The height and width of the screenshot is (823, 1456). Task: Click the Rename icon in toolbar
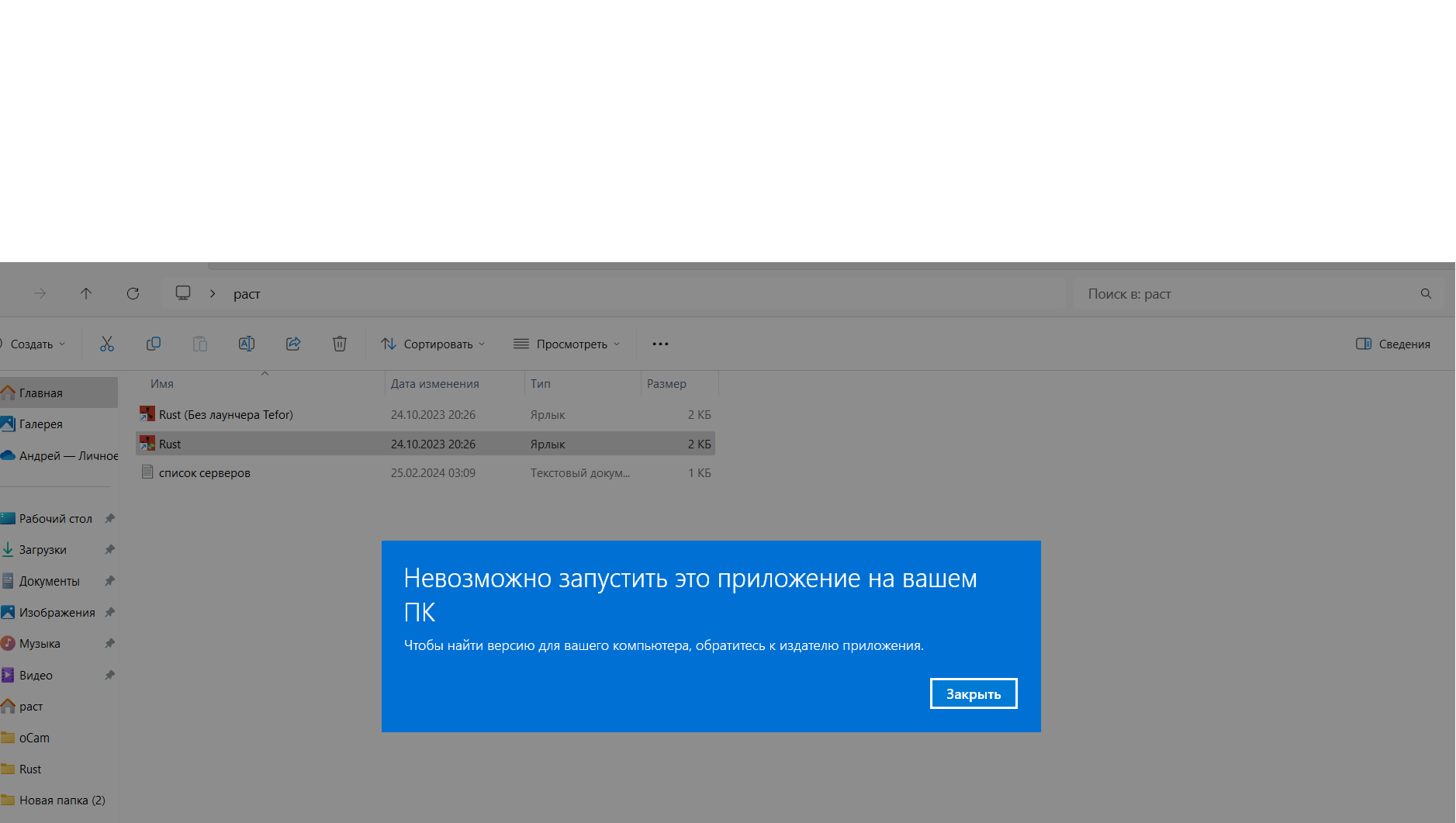pyautogui.click(x=247, y=344)
